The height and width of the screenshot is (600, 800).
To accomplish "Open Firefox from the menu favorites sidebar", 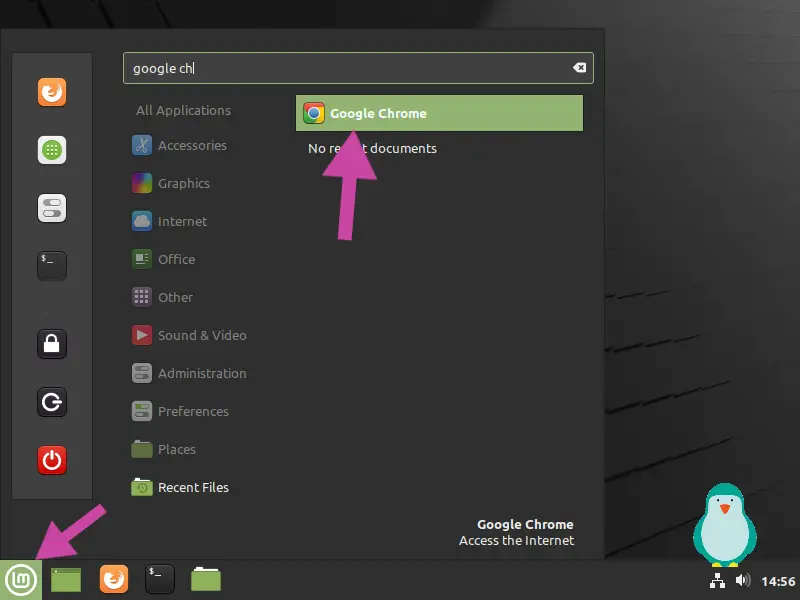I will (x=52, y=92).
